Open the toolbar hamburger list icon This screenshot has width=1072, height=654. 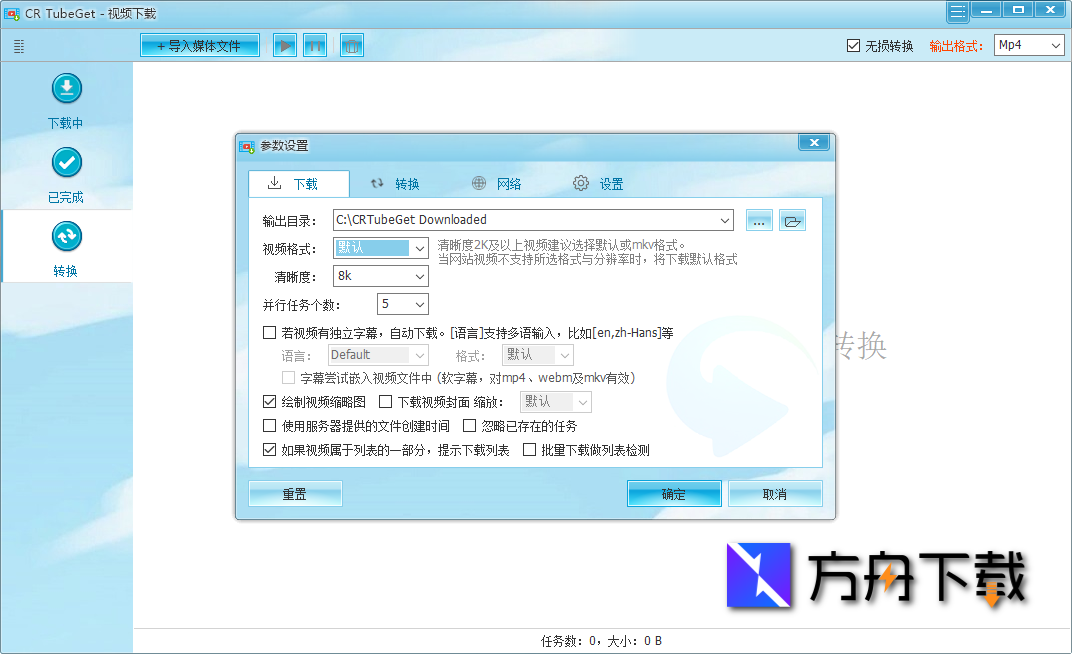coord(17,45)
